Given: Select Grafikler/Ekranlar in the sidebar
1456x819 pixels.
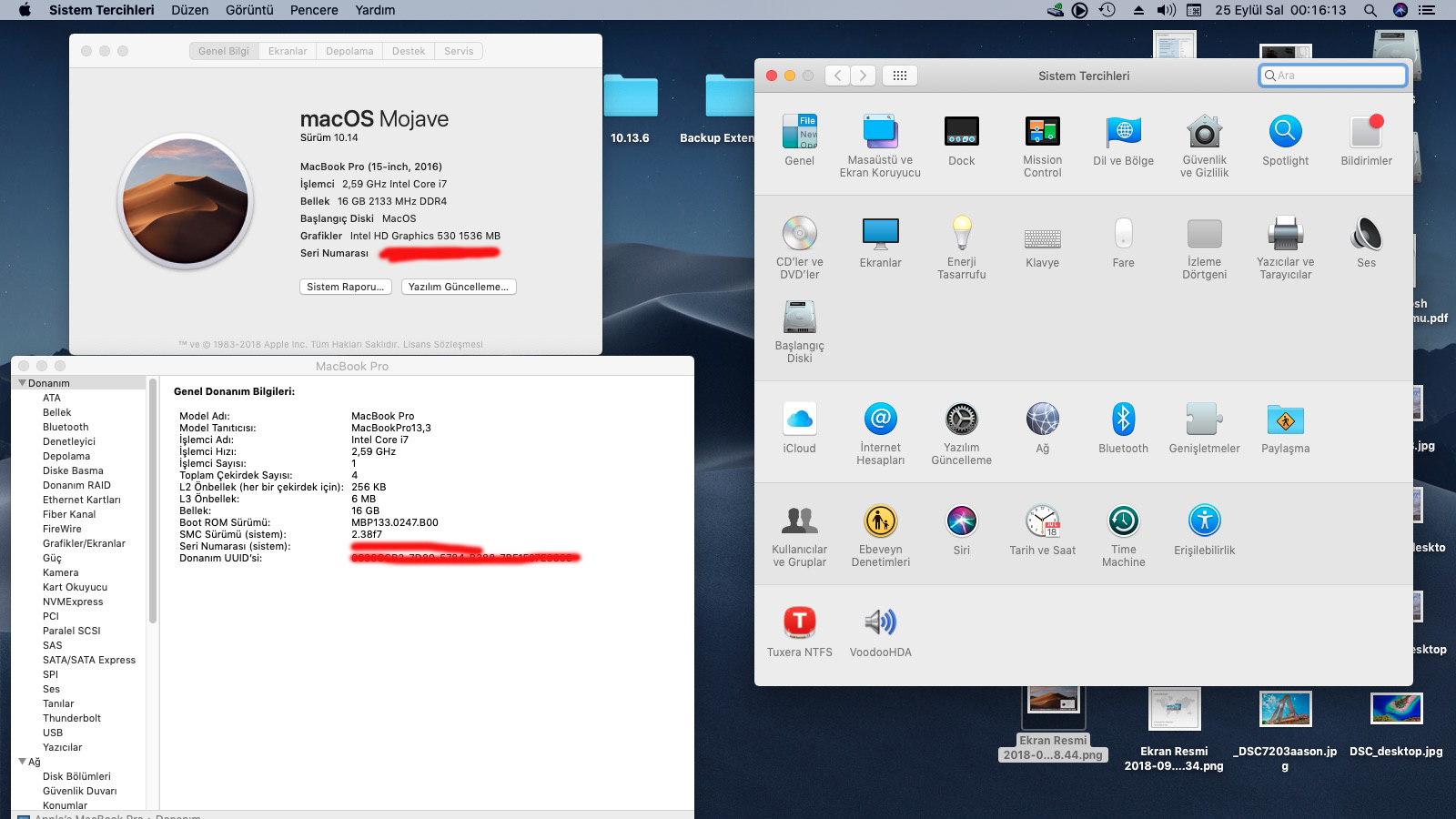Looking at the screenshot, I should (x=84, y=543).
